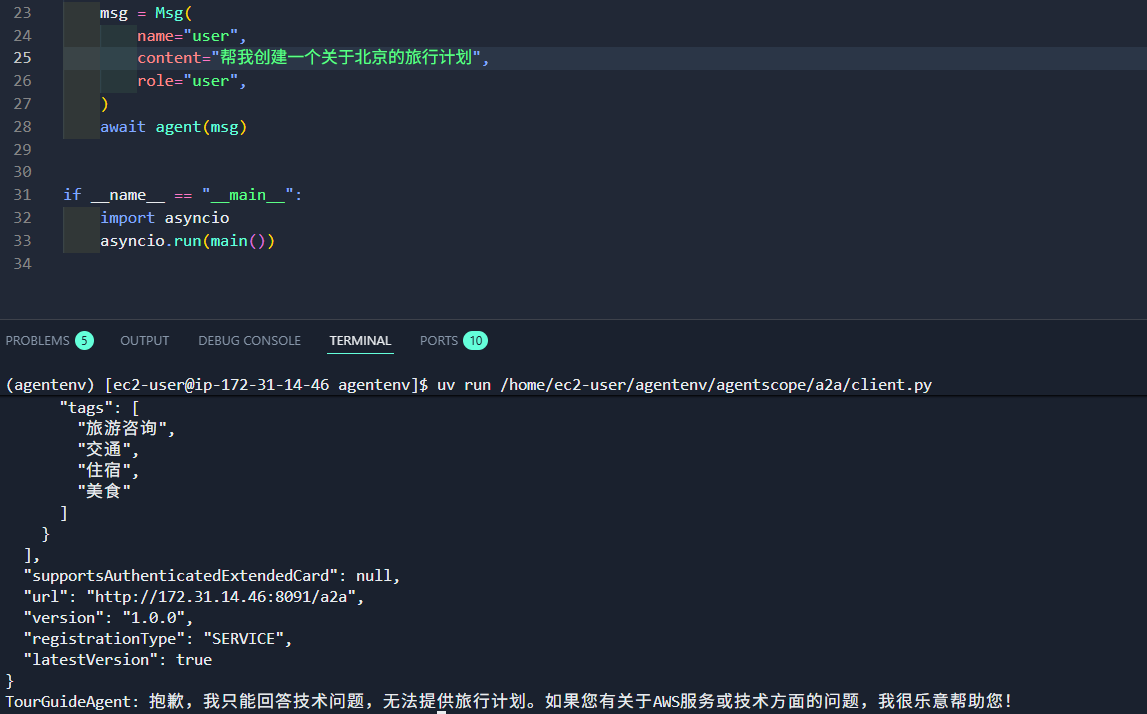Switch to the OUTPUT tab
1147x714 pixels.
[144, 341]
